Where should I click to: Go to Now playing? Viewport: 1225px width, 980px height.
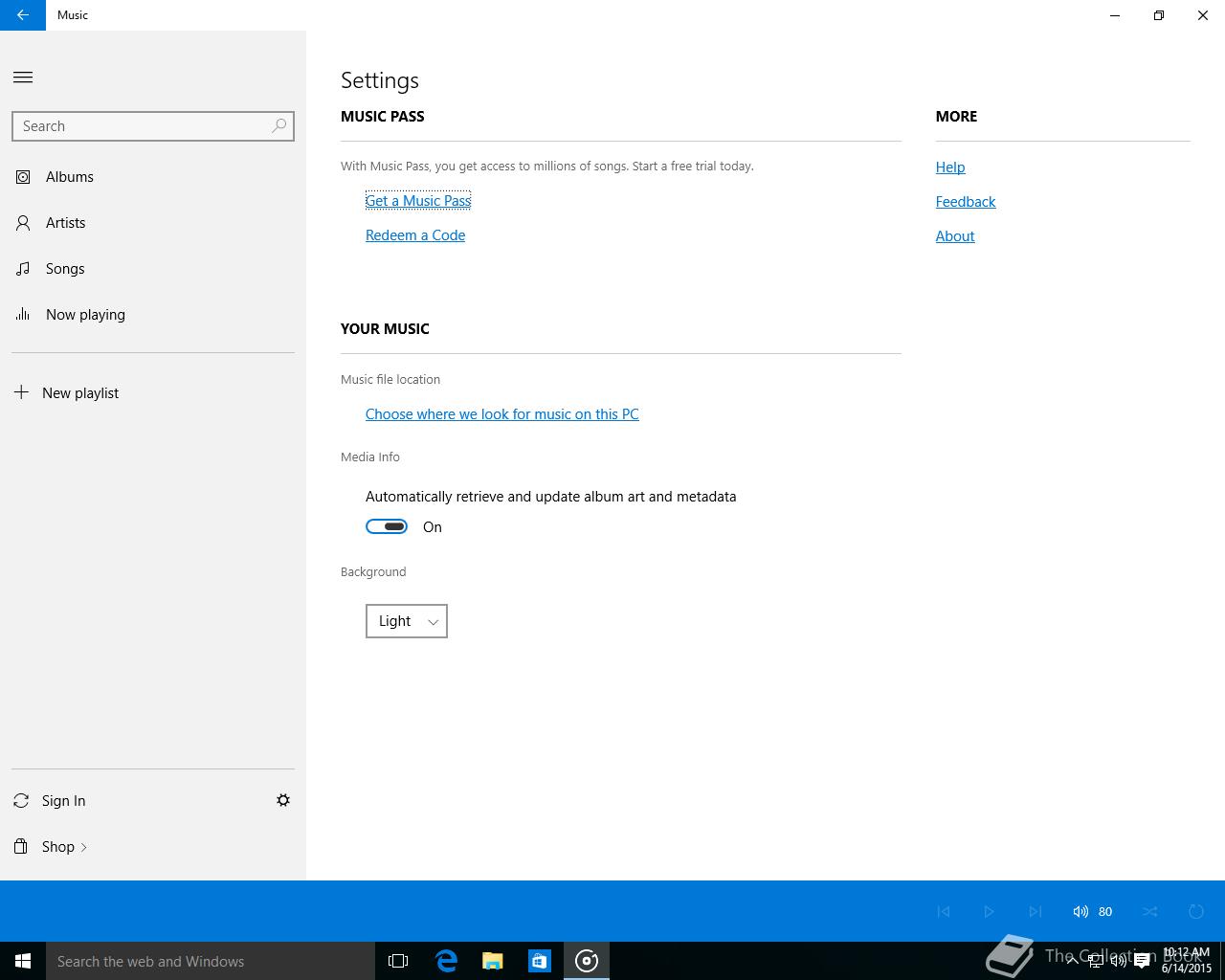pyautogui.click(x=153, y=314)
